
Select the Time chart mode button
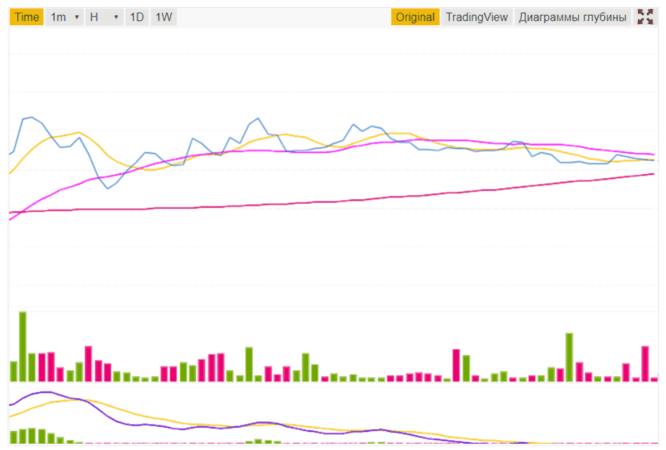click(x=27, y=17)
